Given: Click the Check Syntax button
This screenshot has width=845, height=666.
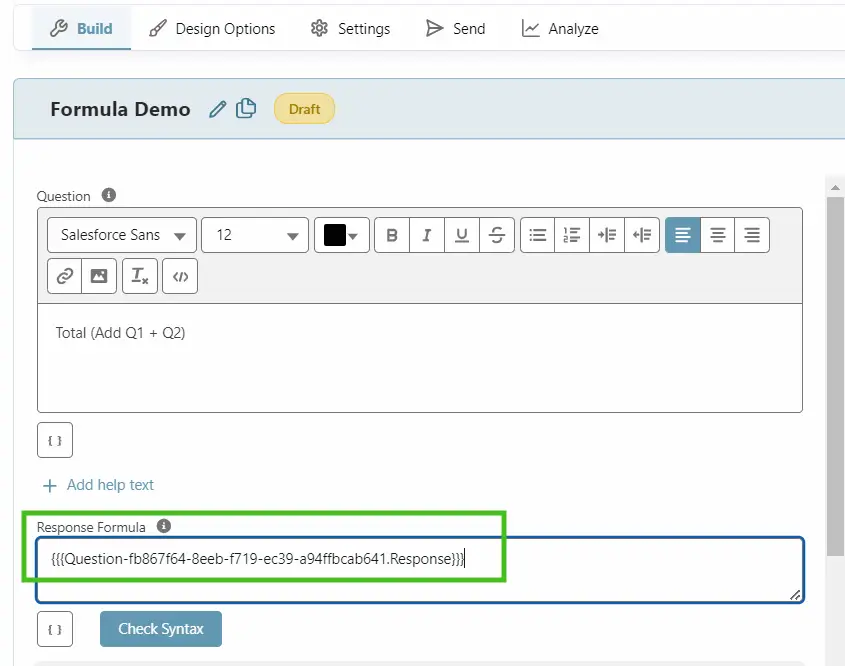Looking at the screenshot, I should click(161, 629).
